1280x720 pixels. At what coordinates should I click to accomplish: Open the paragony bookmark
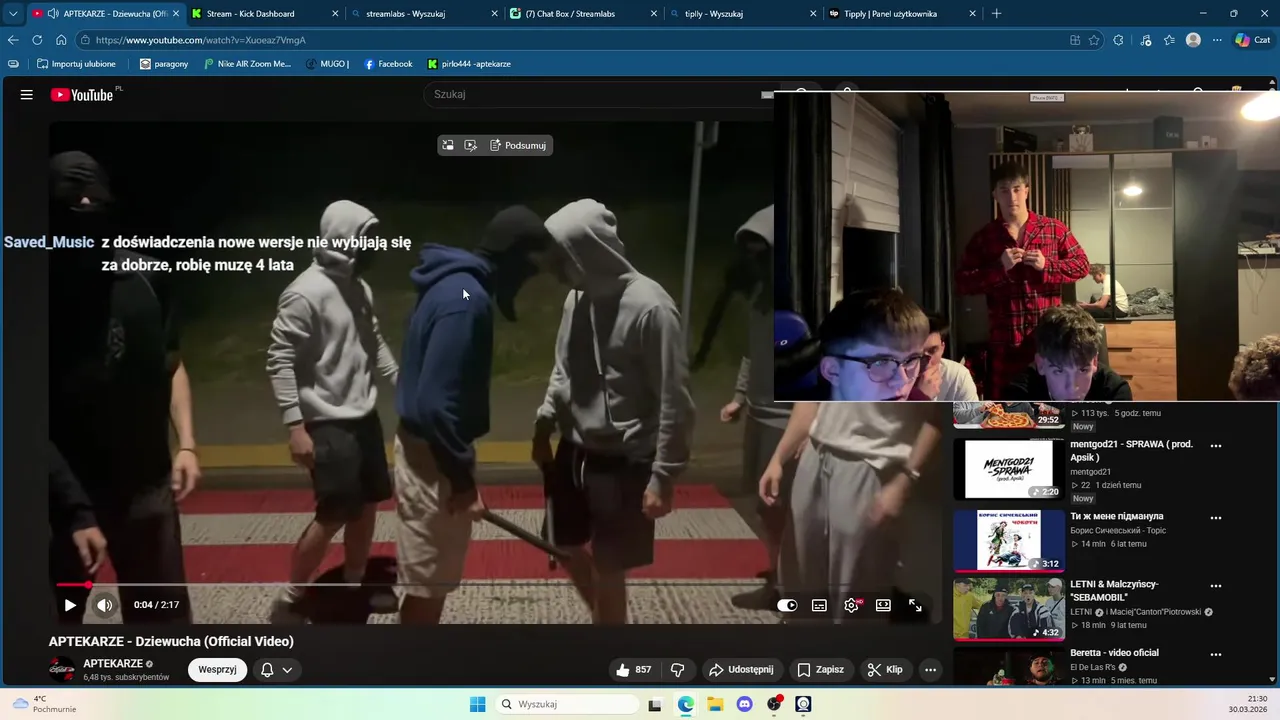(164, 64)
